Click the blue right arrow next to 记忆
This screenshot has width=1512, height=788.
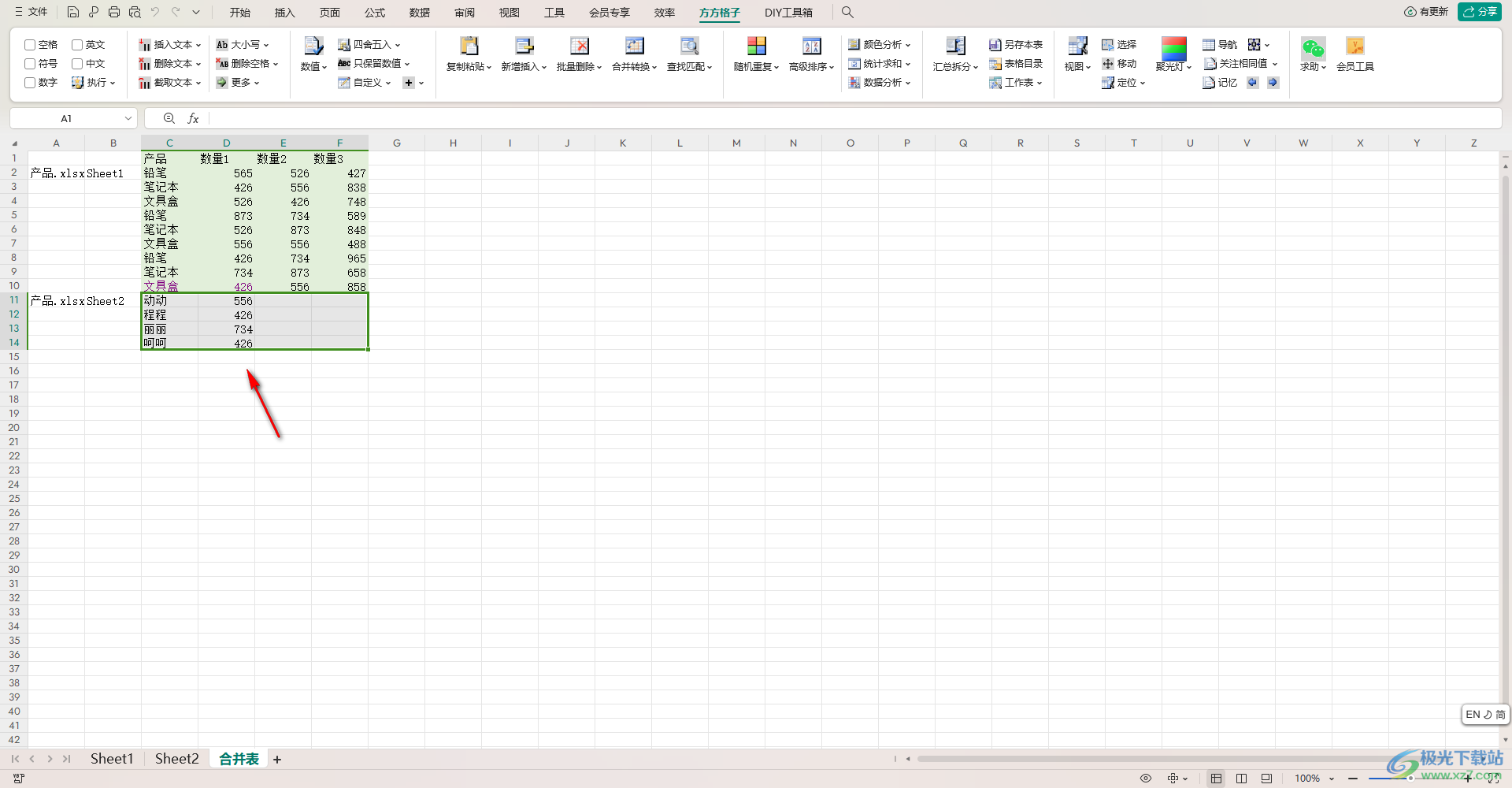(x=1273, y=82)
